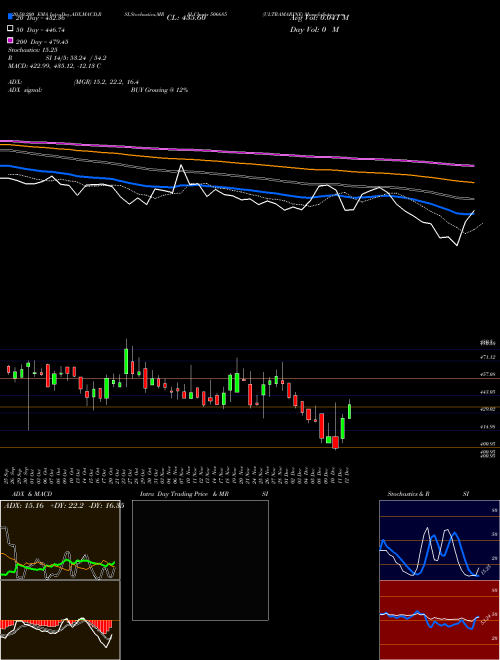Click inside the empty intraday chart box
500x660 pixels.
tap(200, 560)
